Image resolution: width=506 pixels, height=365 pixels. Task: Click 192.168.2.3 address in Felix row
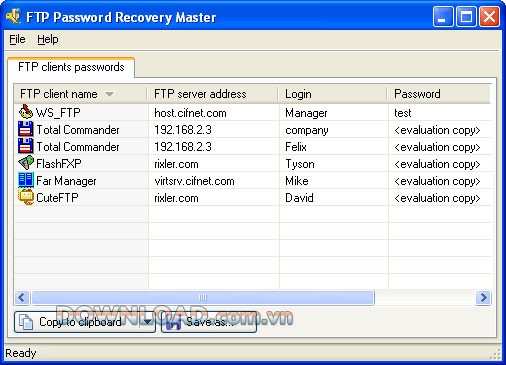[183, 147]
